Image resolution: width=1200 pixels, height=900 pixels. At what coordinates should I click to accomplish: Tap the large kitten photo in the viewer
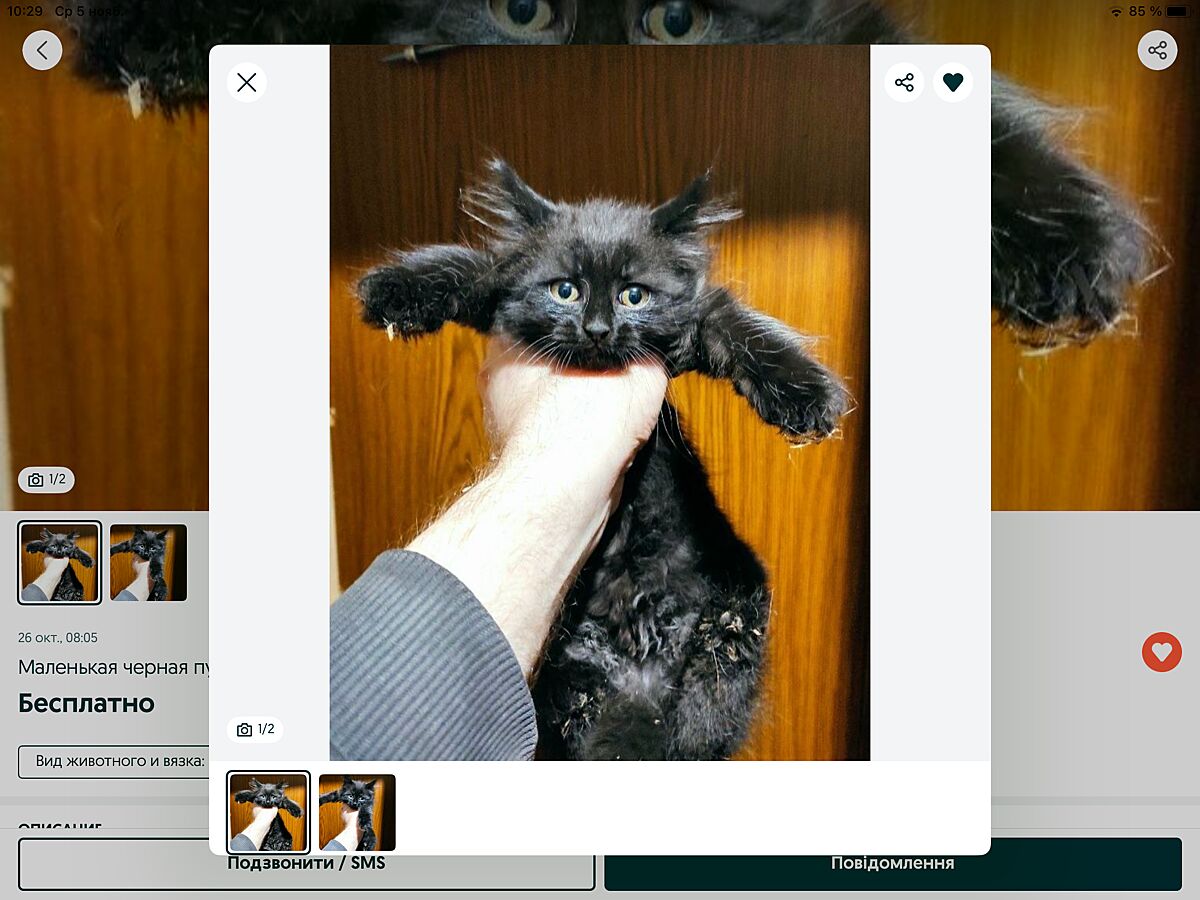[600, 400]
